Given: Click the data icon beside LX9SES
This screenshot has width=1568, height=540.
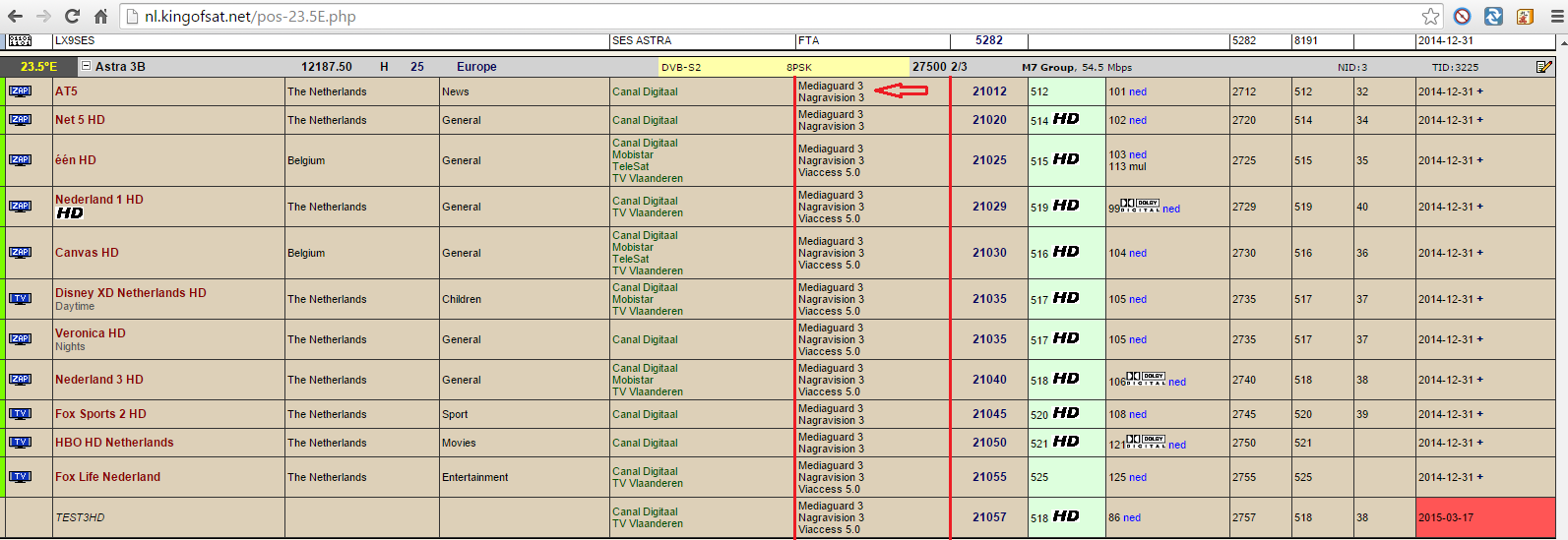Looking at the screenshot, I should click(20, 40).
